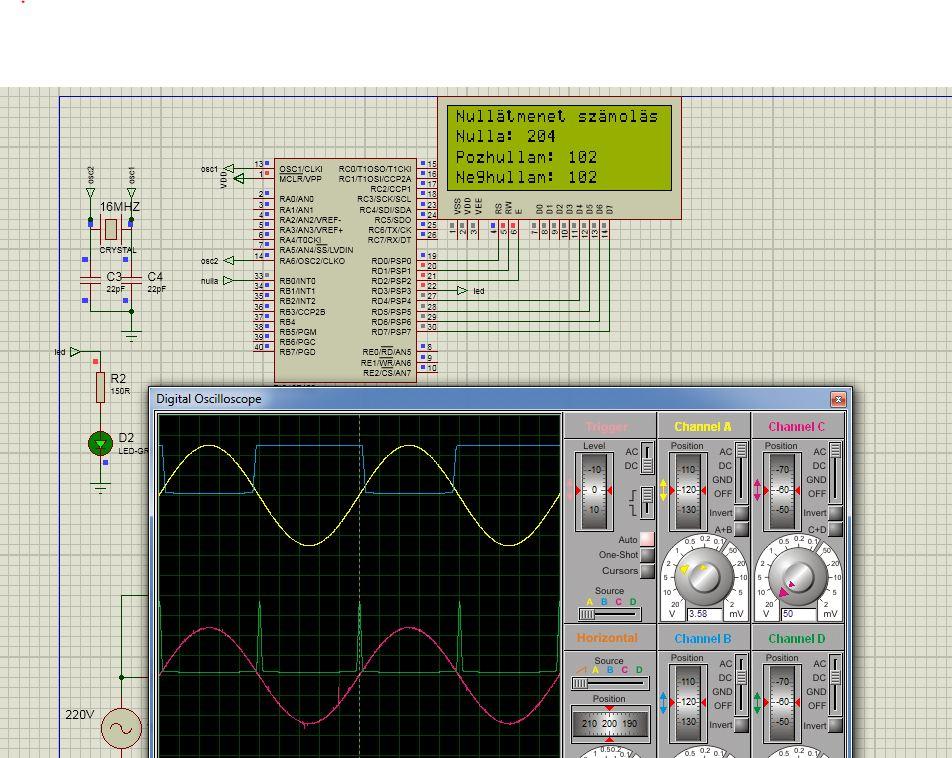
Task: Select the 220V AC source symbol
Action: [x=121, y=728]
